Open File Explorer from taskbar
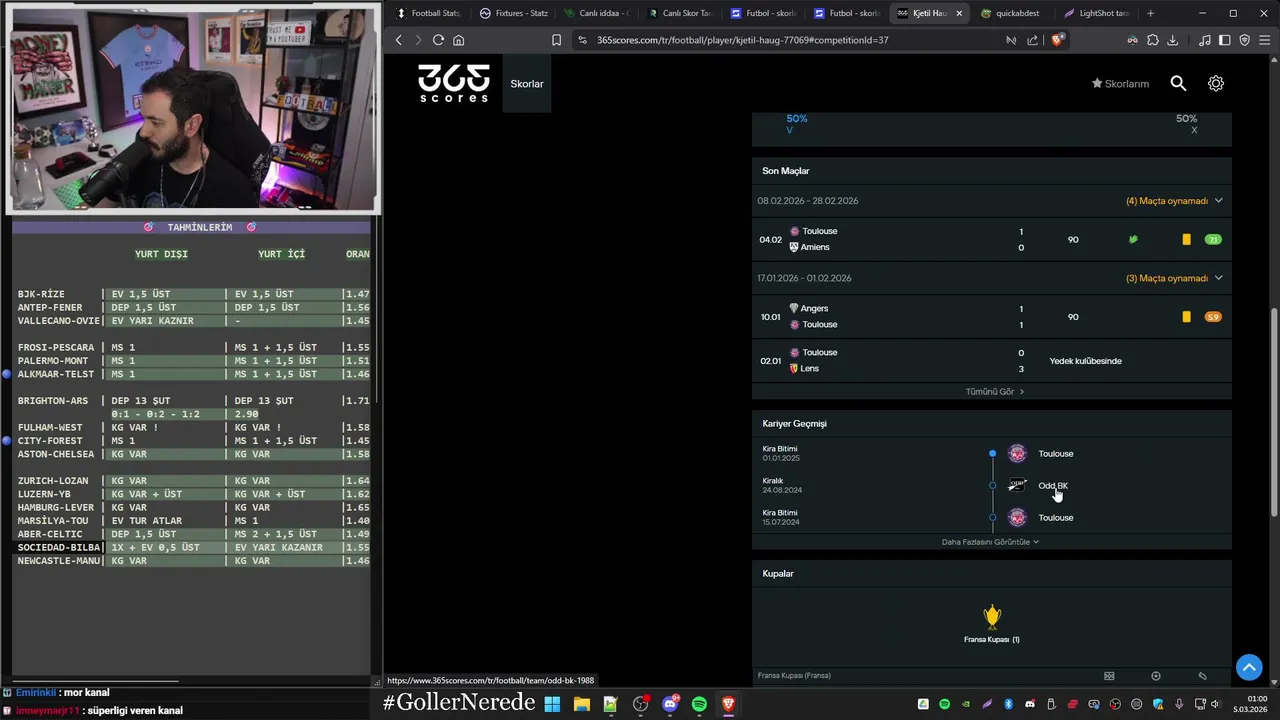1280x720 pixels. click(581, 704)
